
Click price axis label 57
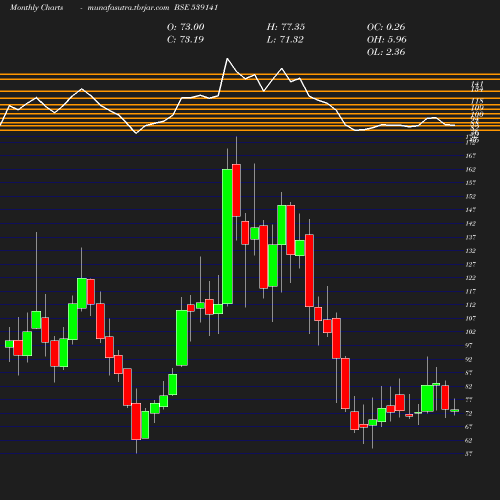469,454
